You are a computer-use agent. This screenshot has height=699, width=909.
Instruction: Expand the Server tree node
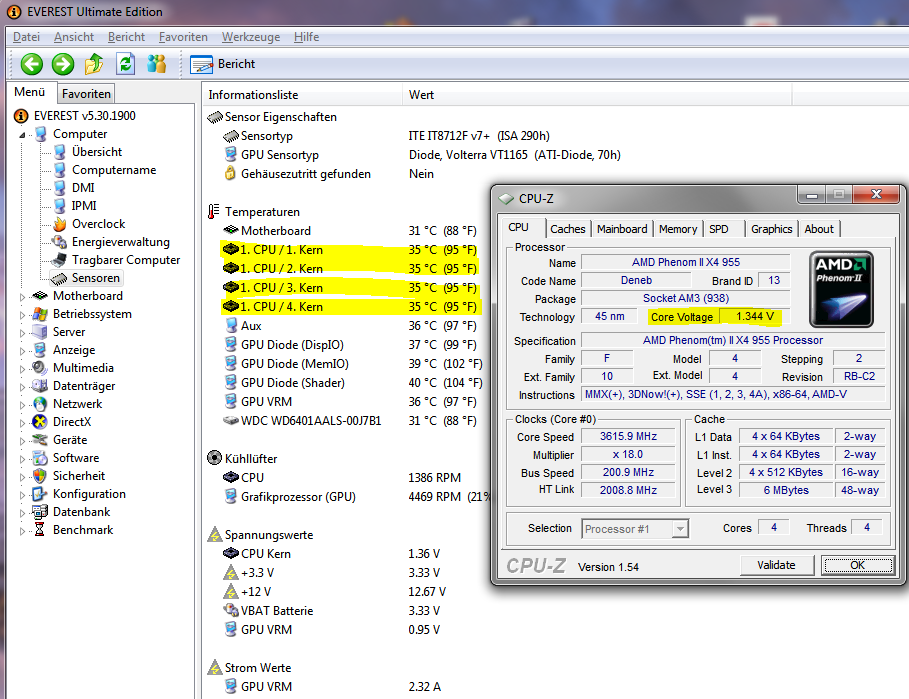[x=22, y=333]
